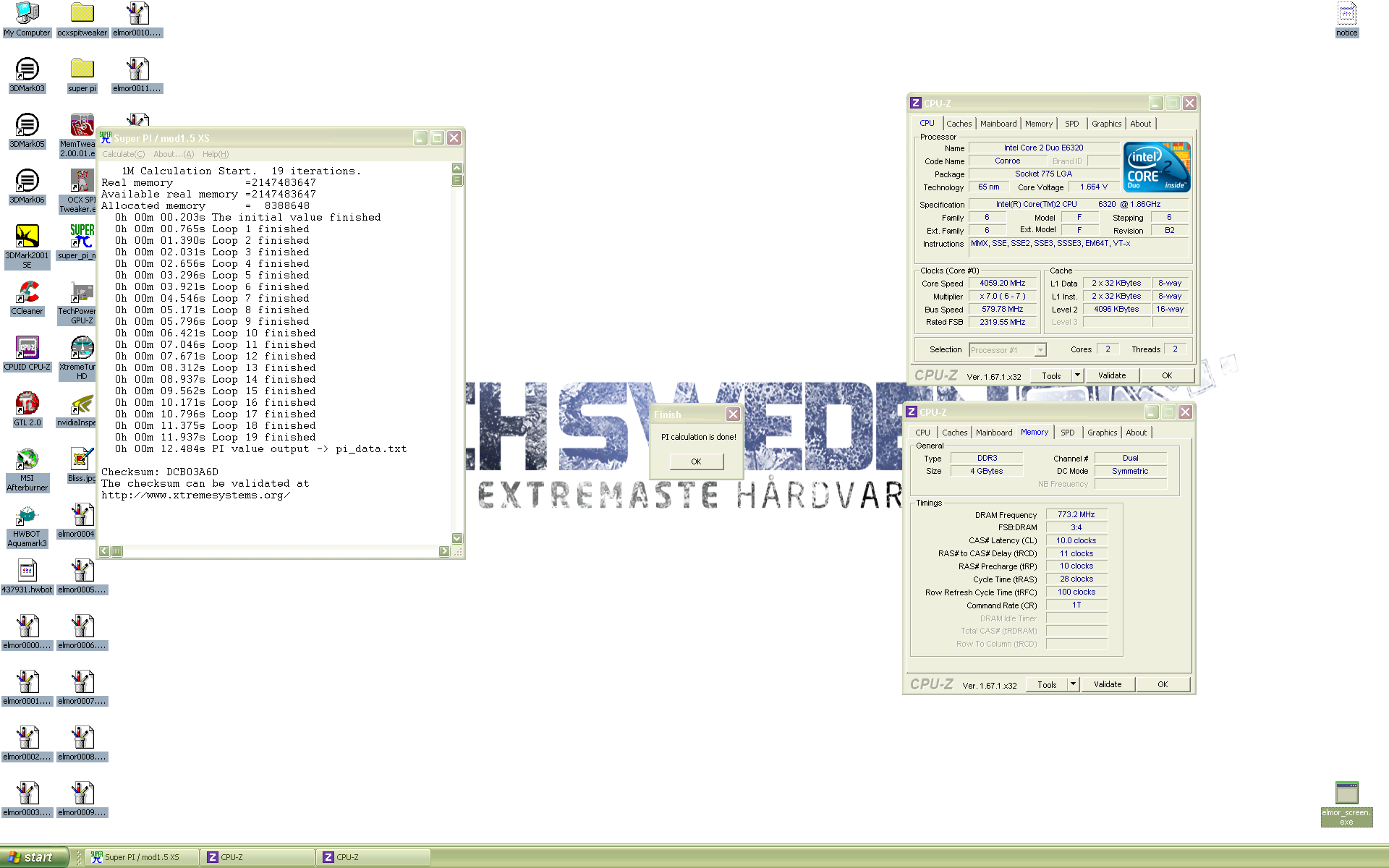Open Memory tab in top CPU-Z window

[1039, 124]
